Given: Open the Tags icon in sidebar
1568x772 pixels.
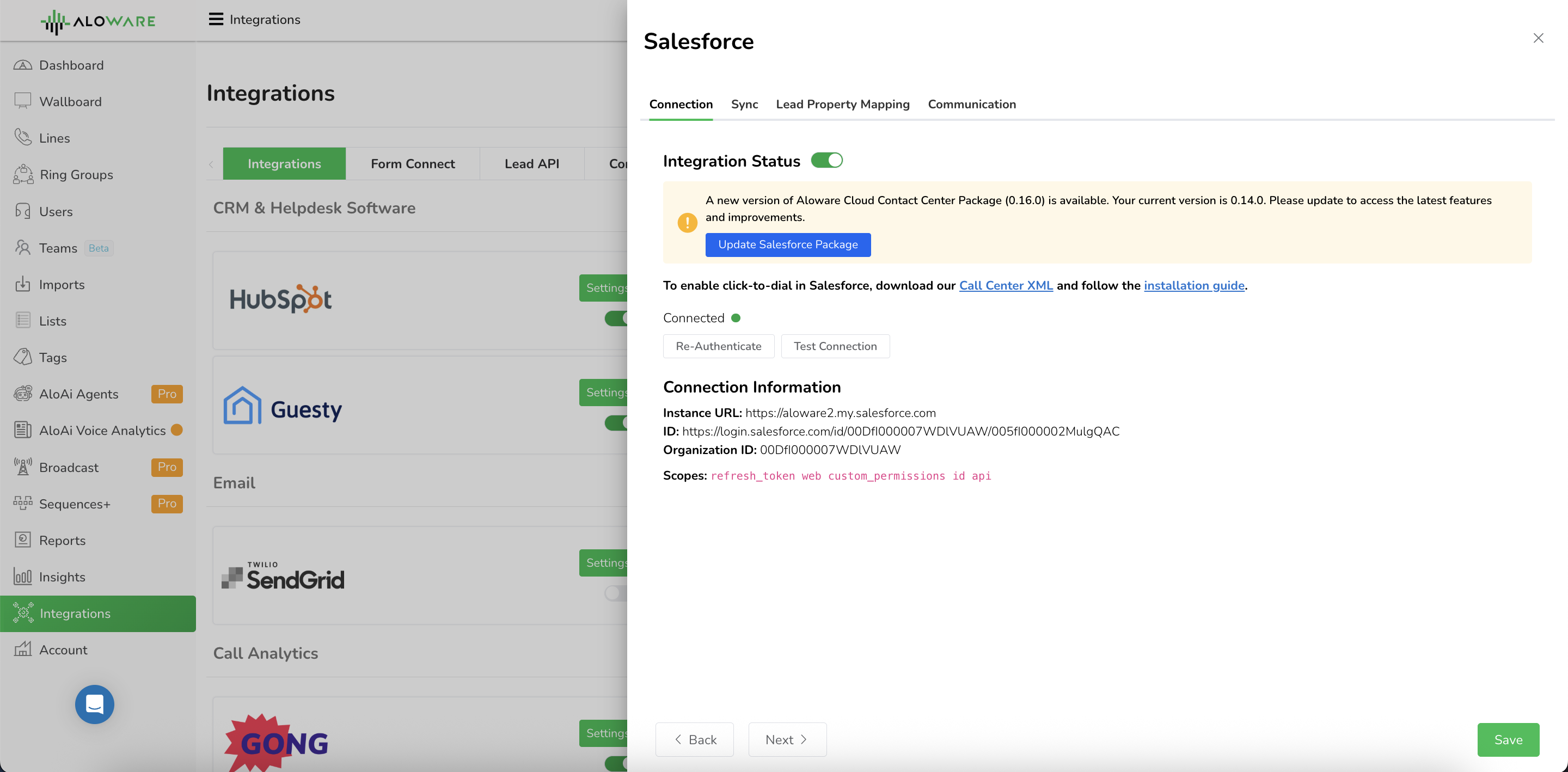Looking at the screenshot, I should tap(22, 357).
